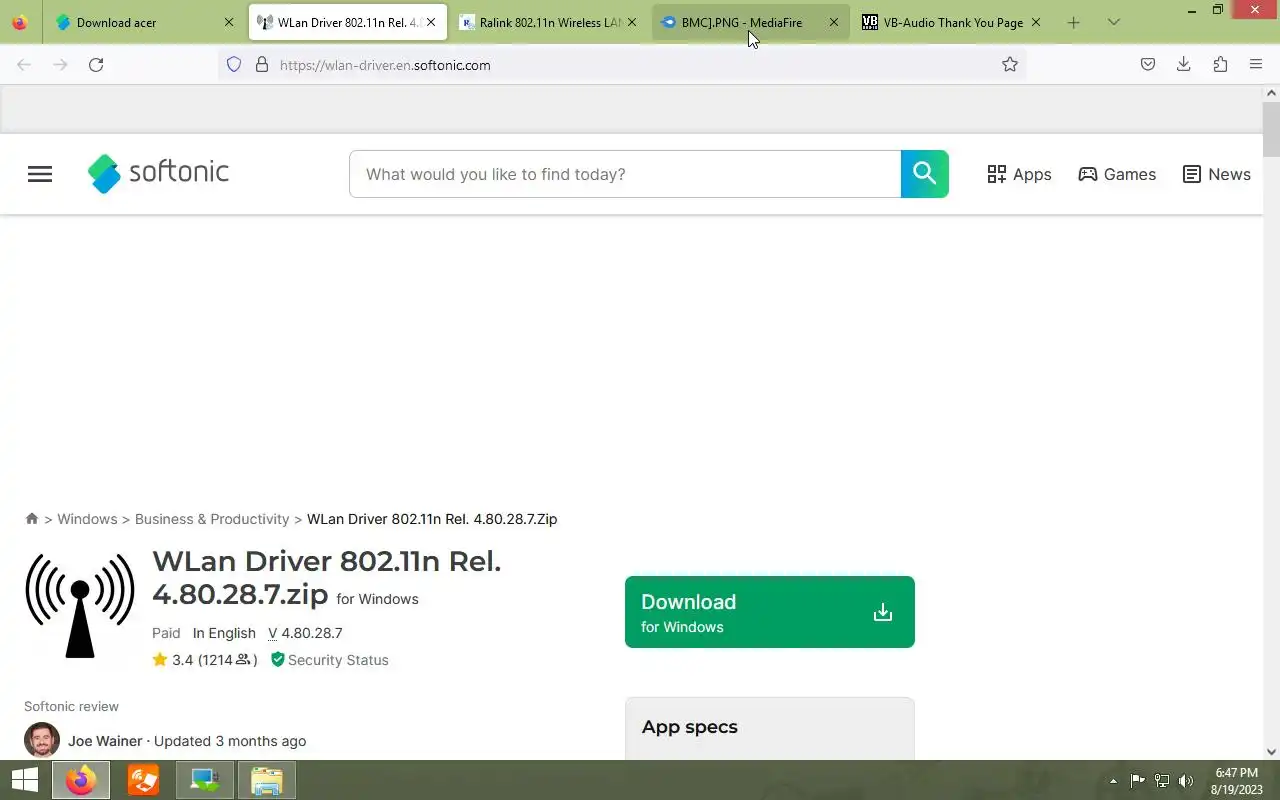Viewport: 1280px width, 800px height.
Task: Close the VB-Audio tab
Action: click(1035, 22)
